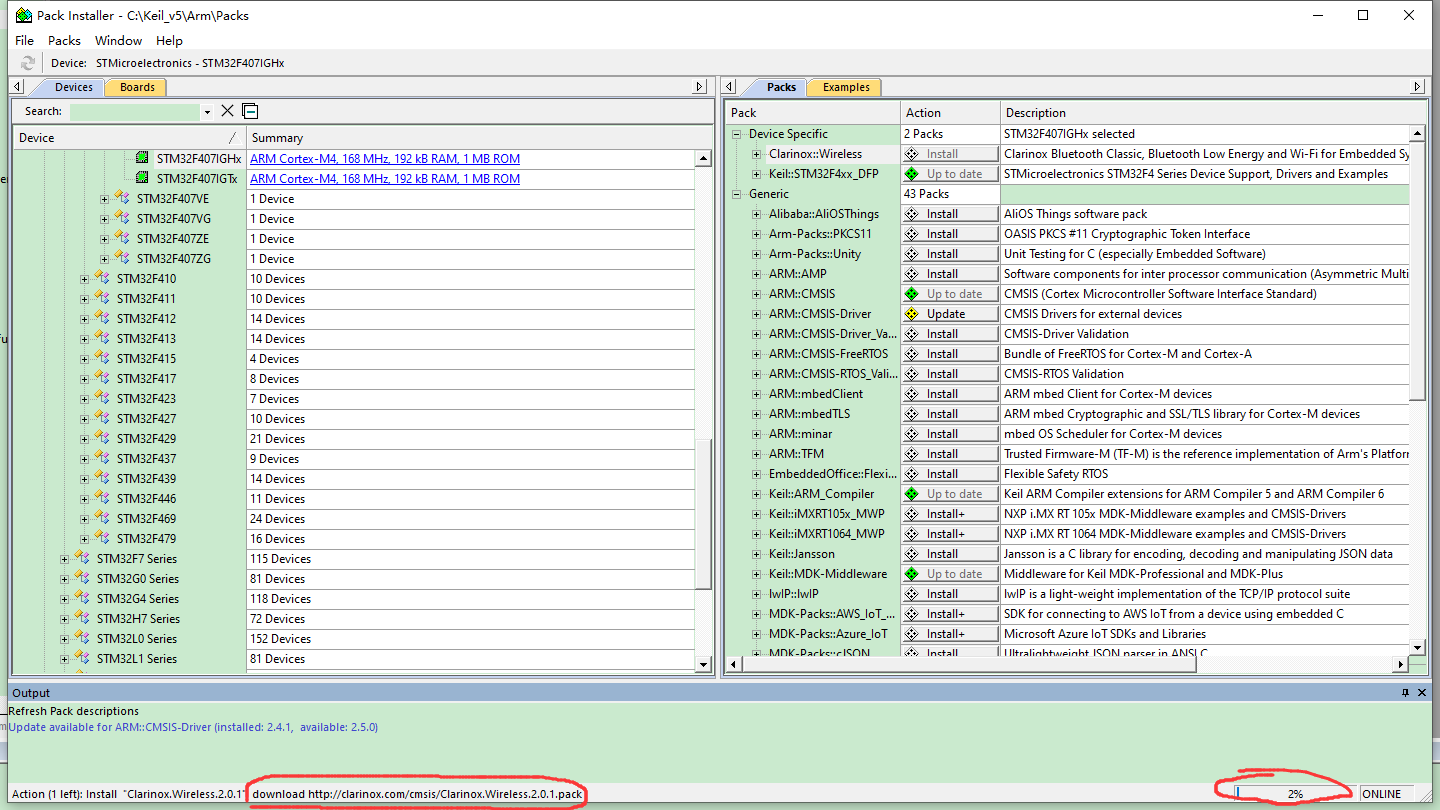
Task: Open STM32F407IGHx Cortex-M4 summary link
Action: pos(385,158)
